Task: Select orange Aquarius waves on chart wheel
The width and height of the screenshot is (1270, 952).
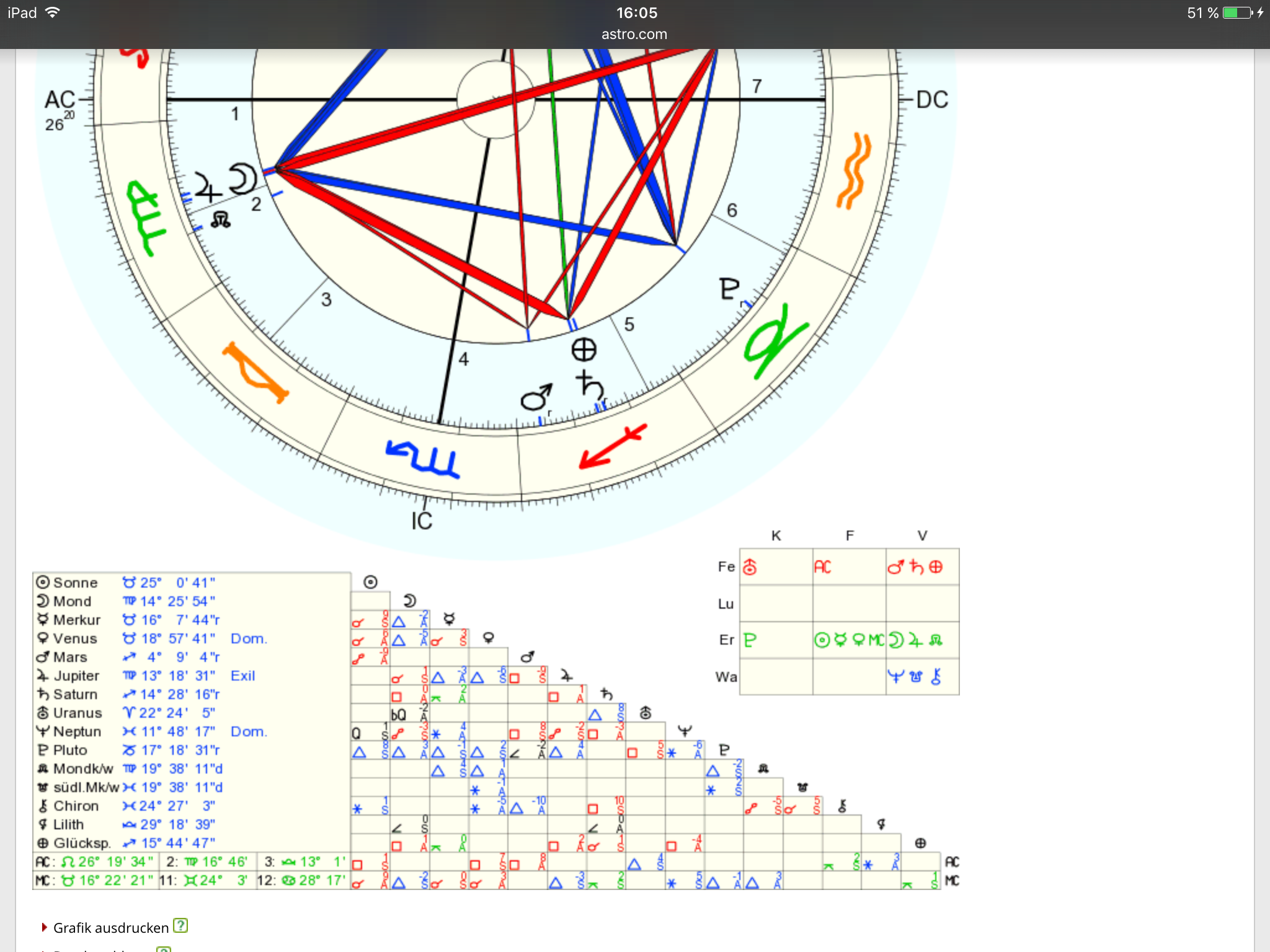Action: 855,170
